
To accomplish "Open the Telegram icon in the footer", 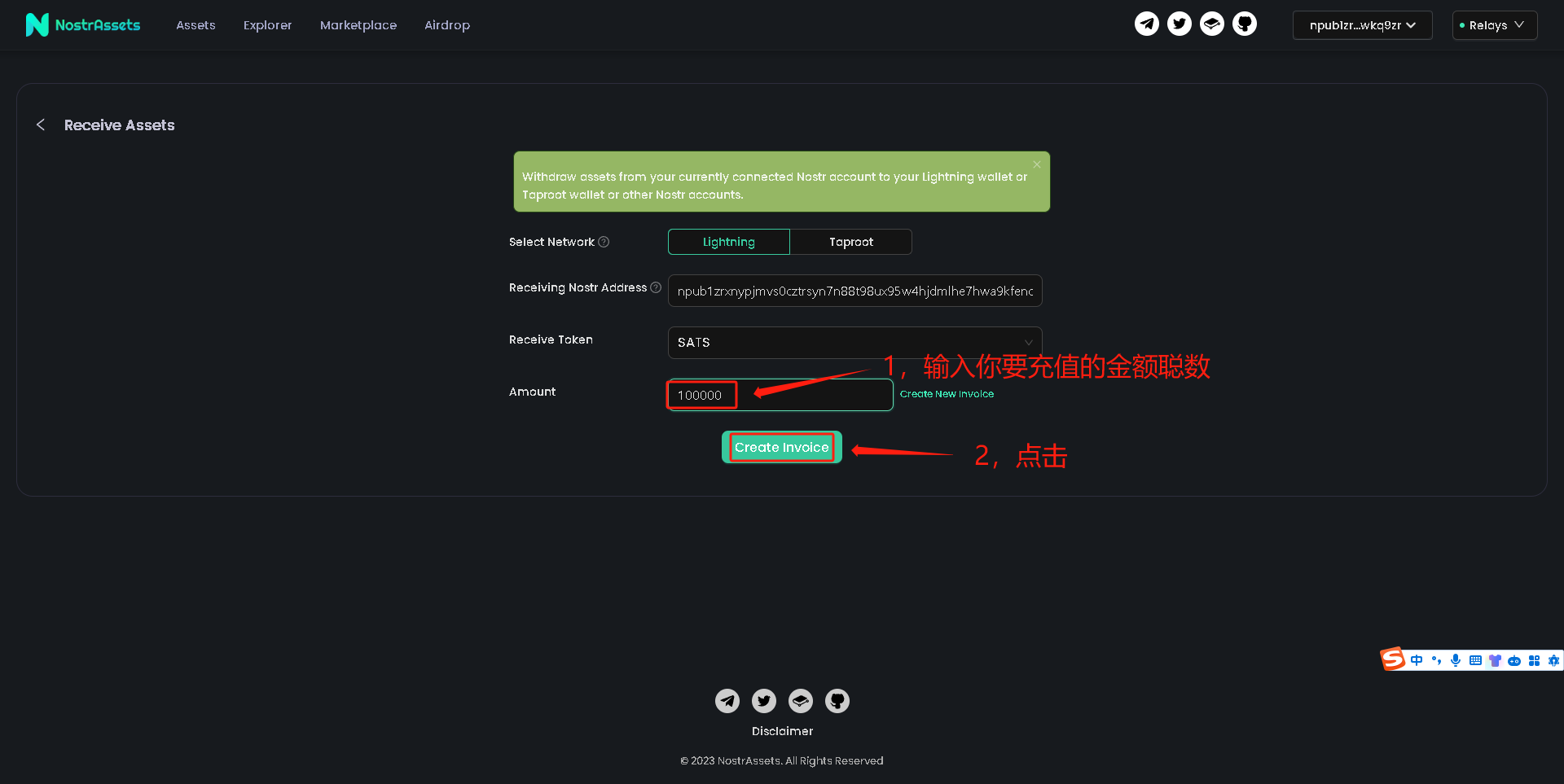I will pyautogui.click(x=727, y=700).
